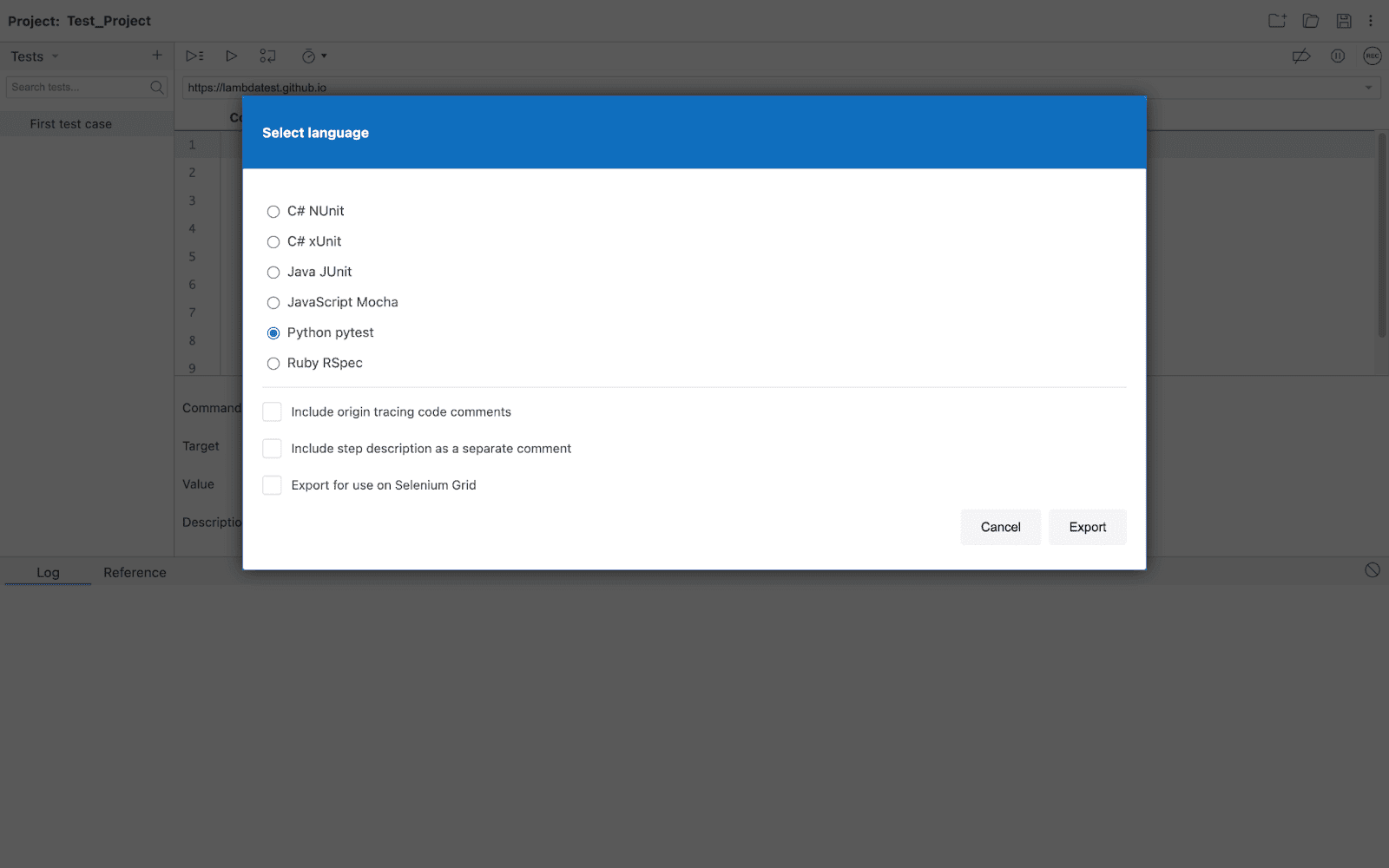This screenshot has width=1389, height=868.
Task: Check Export for use on Selenium Grid
Action: 272,484
